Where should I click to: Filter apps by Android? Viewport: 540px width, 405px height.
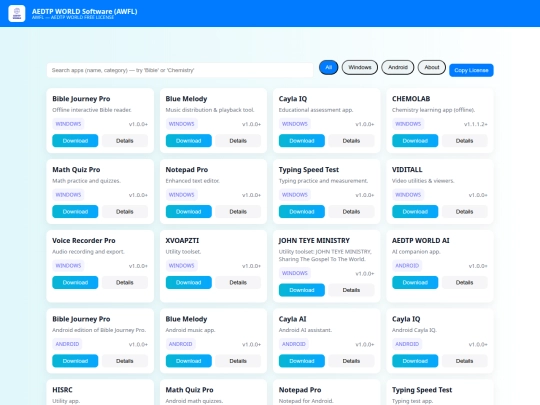click(x=398, y=67)
